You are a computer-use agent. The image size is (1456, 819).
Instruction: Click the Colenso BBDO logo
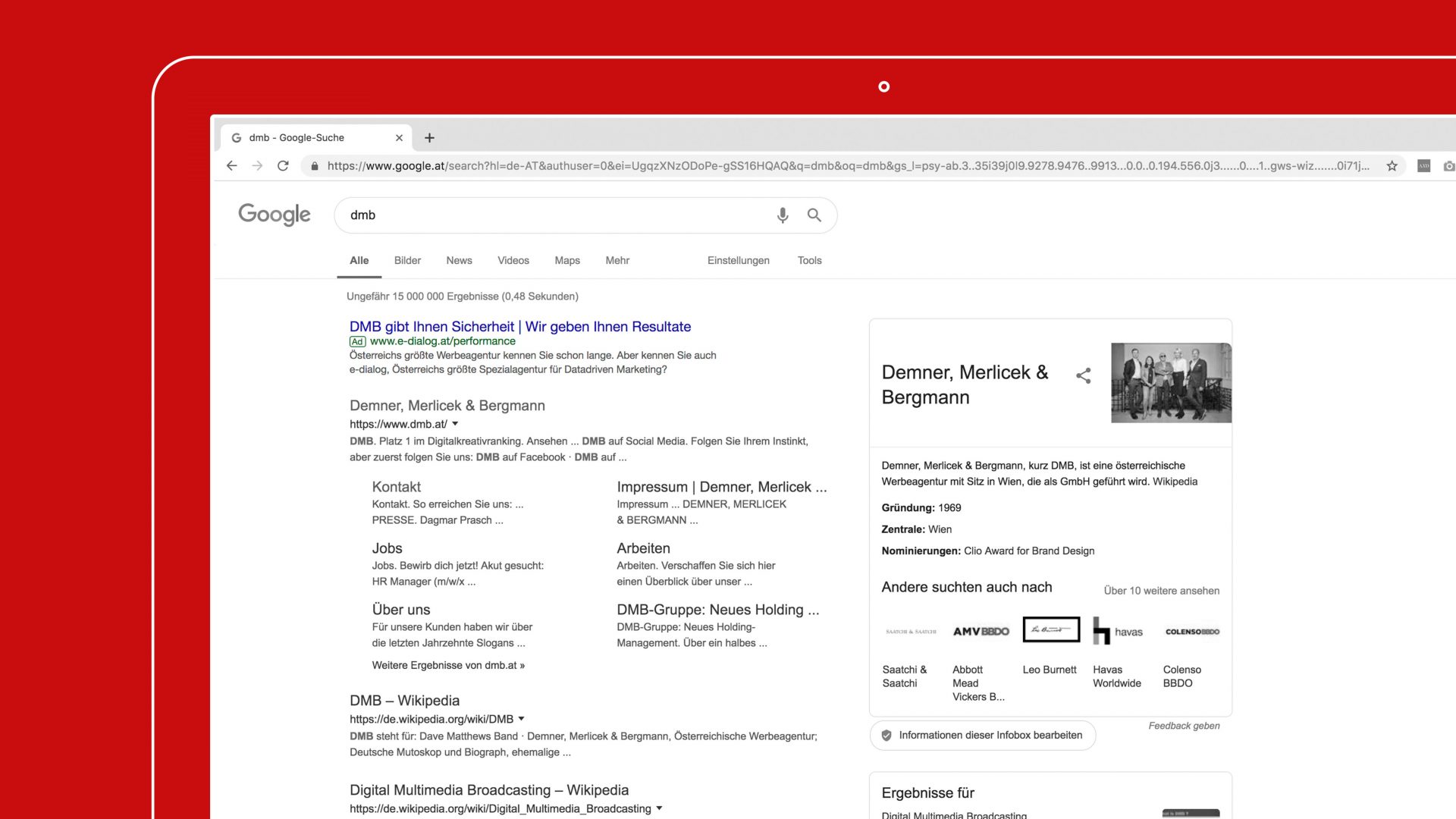1192,631
